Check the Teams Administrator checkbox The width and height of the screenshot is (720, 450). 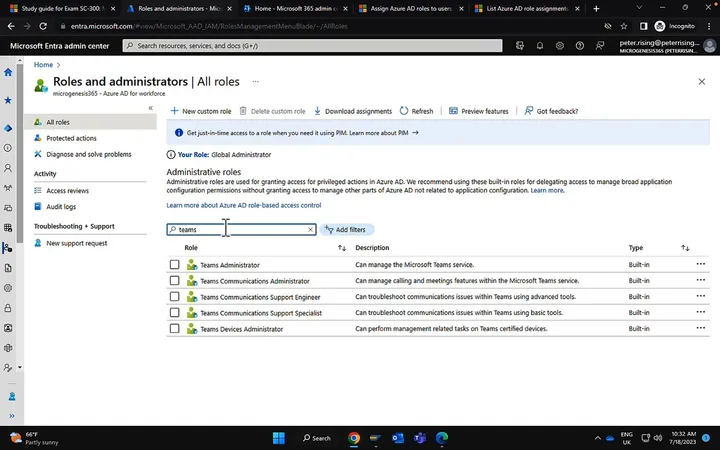pos(174,264)
